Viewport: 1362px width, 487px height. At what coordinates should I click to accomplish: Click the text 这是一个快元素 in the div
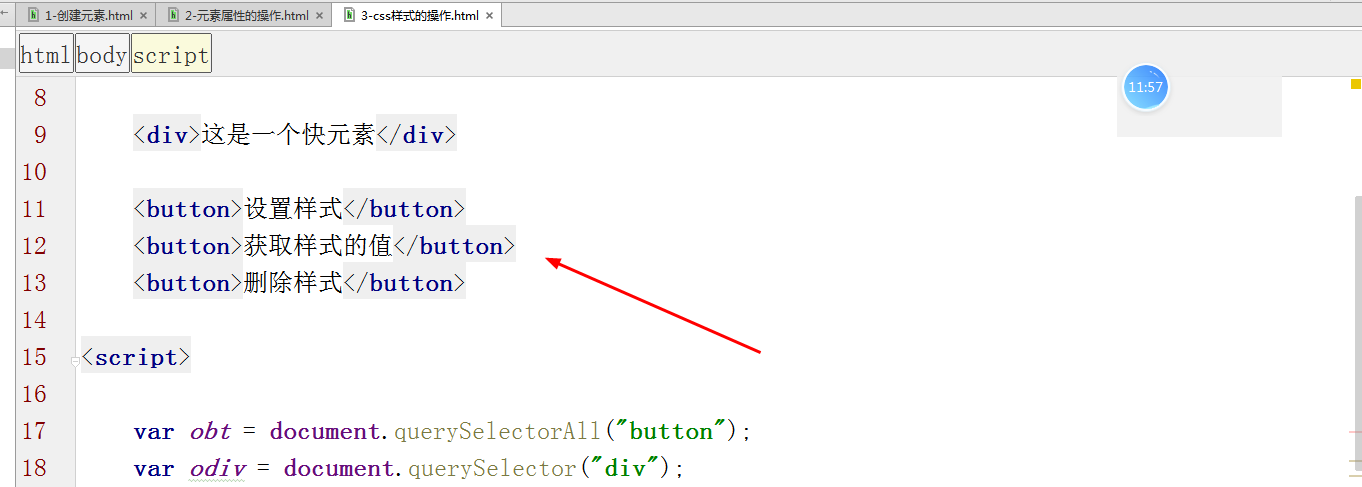pyautogui.click(x=289, y=135)
